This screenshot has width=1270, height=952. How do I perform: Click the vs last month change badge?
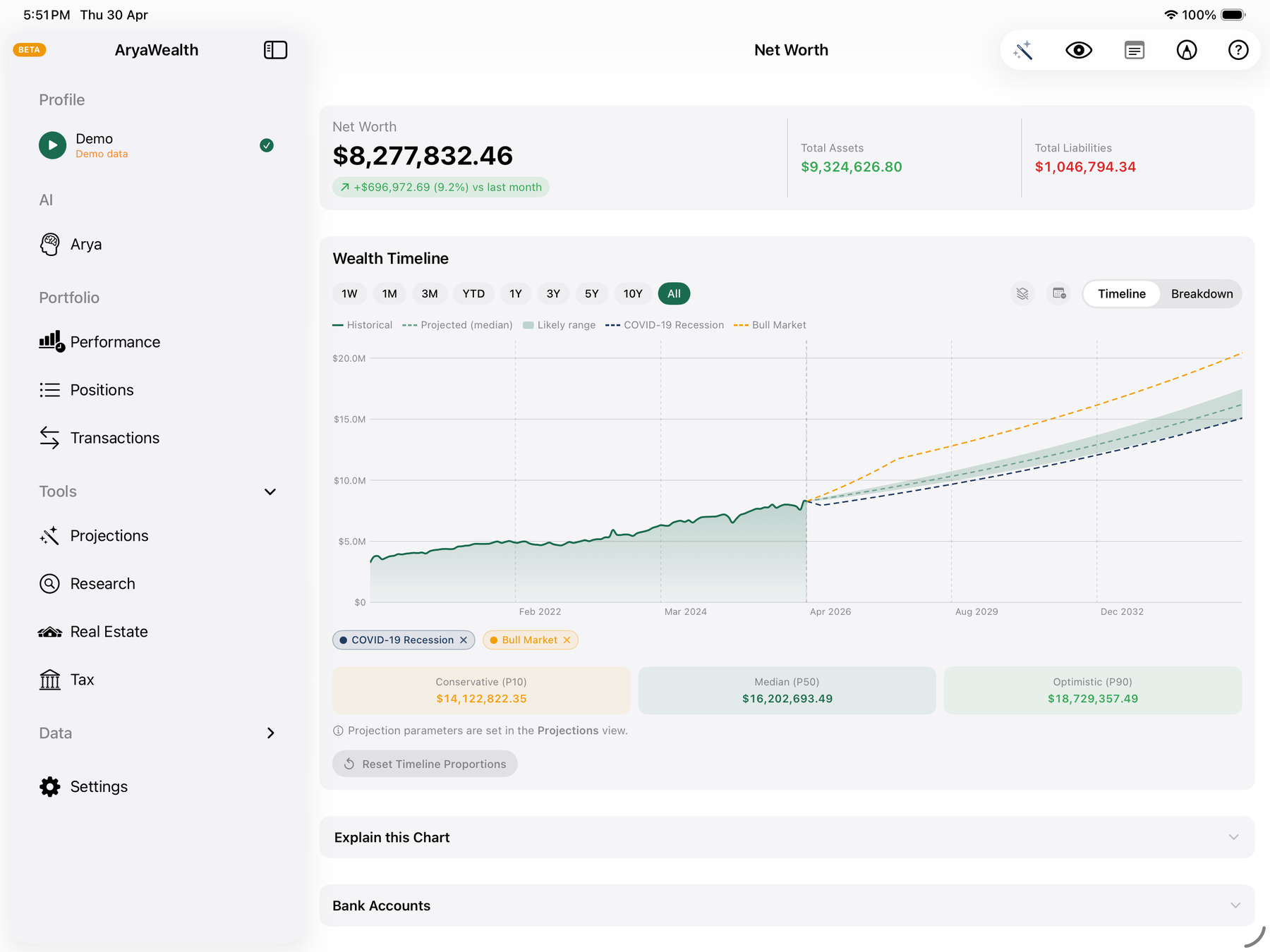coord(441,187)
